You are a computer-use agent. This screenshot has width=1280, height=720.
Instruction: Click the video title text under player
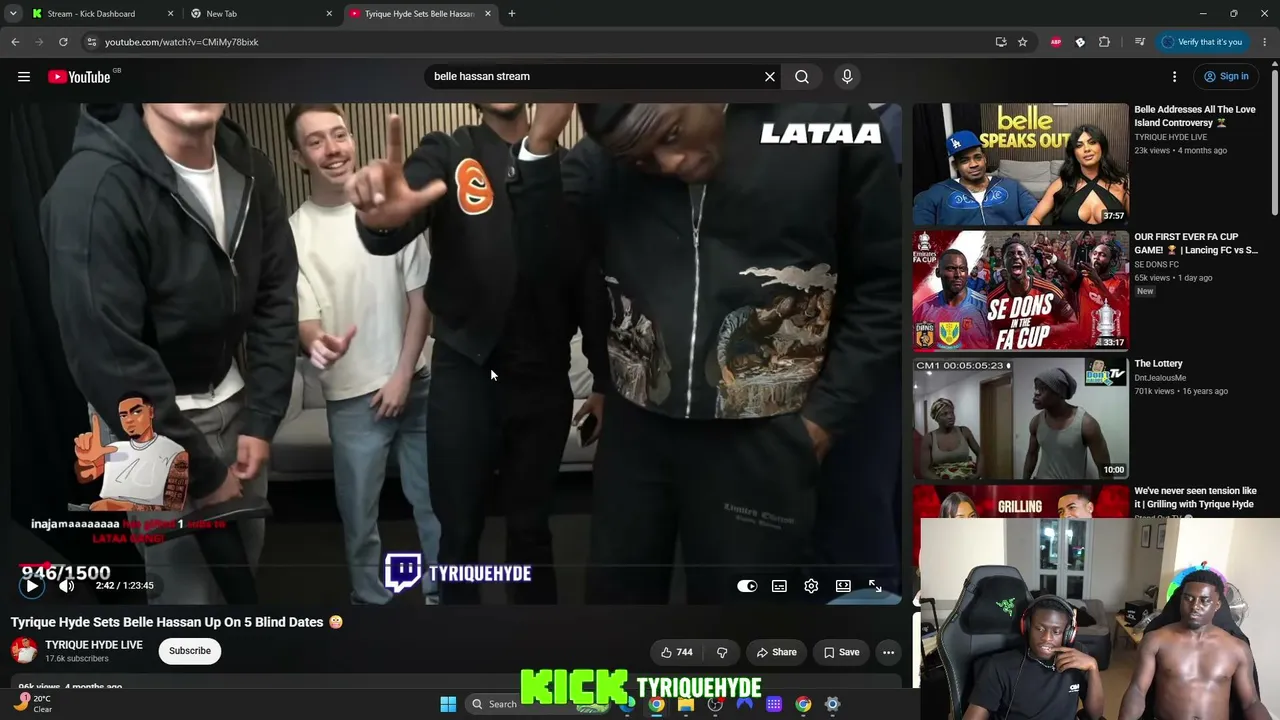point(177,622)
